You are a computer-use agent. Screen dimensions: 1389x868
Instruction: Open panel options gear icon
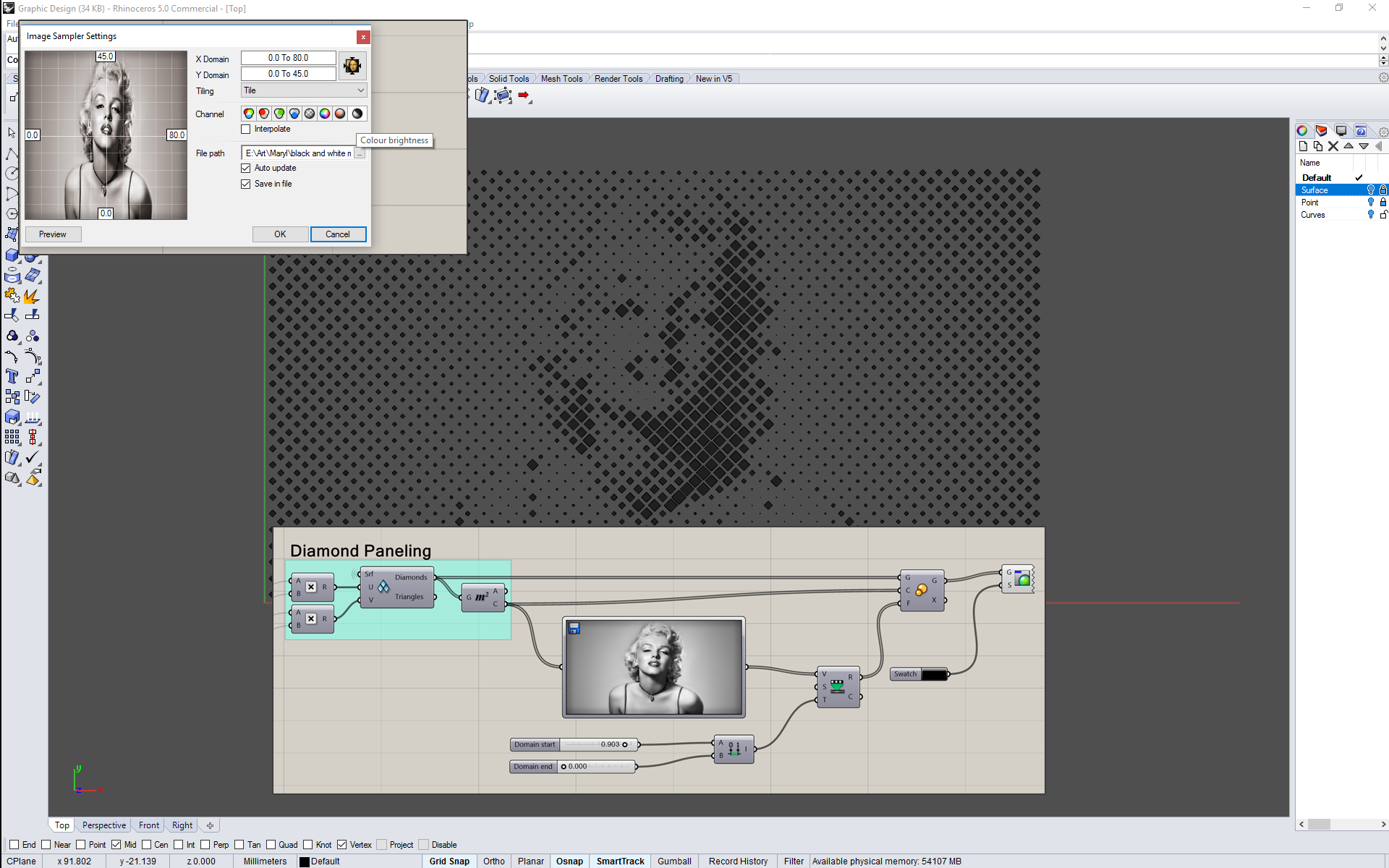pos(1383,132)
